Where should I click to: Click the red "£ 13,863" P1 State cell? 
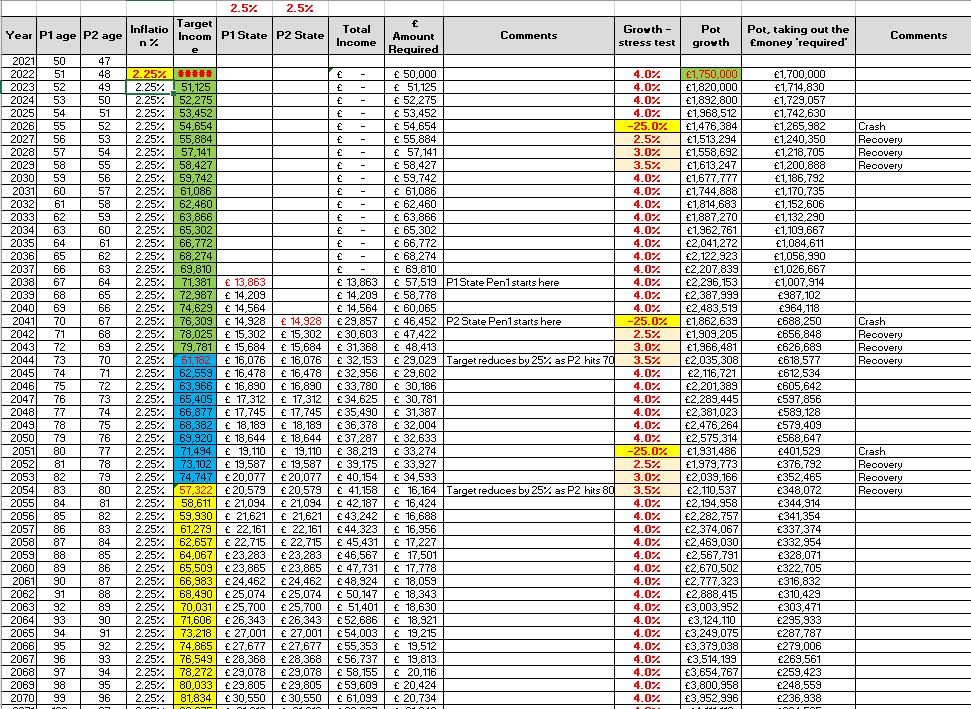(245, 282)
